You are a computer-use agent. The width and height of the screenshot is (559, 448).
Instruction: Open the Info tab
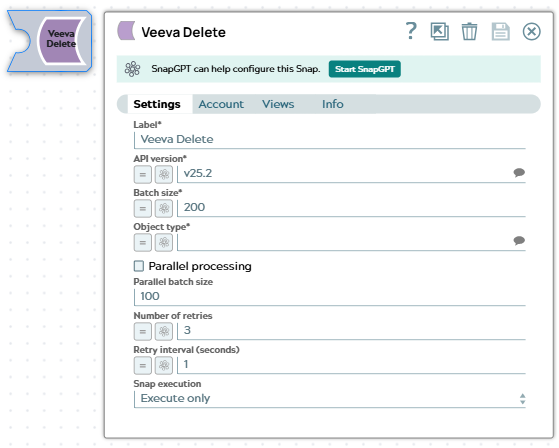pyautogui.click(x=333, y=104)
